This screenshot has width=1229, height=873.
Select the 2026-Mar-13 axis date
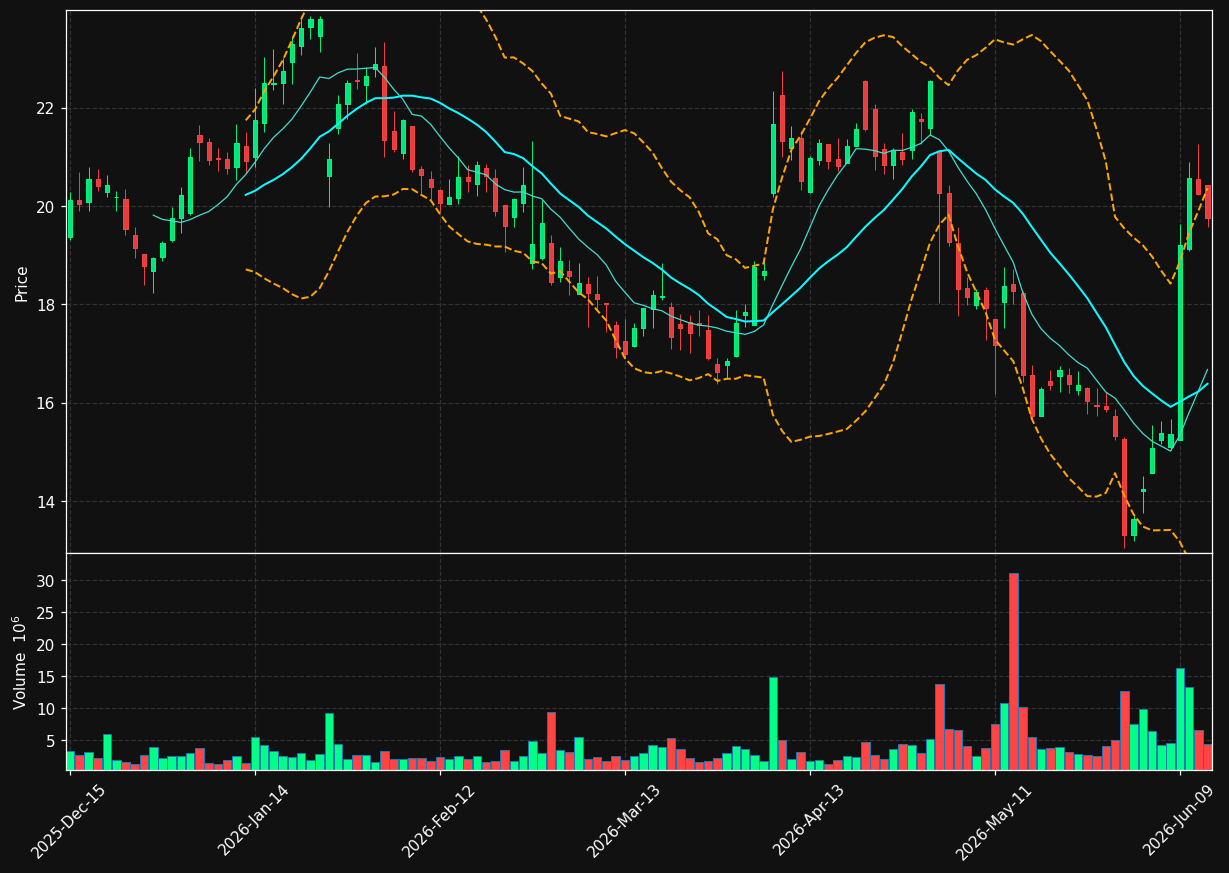624,822
